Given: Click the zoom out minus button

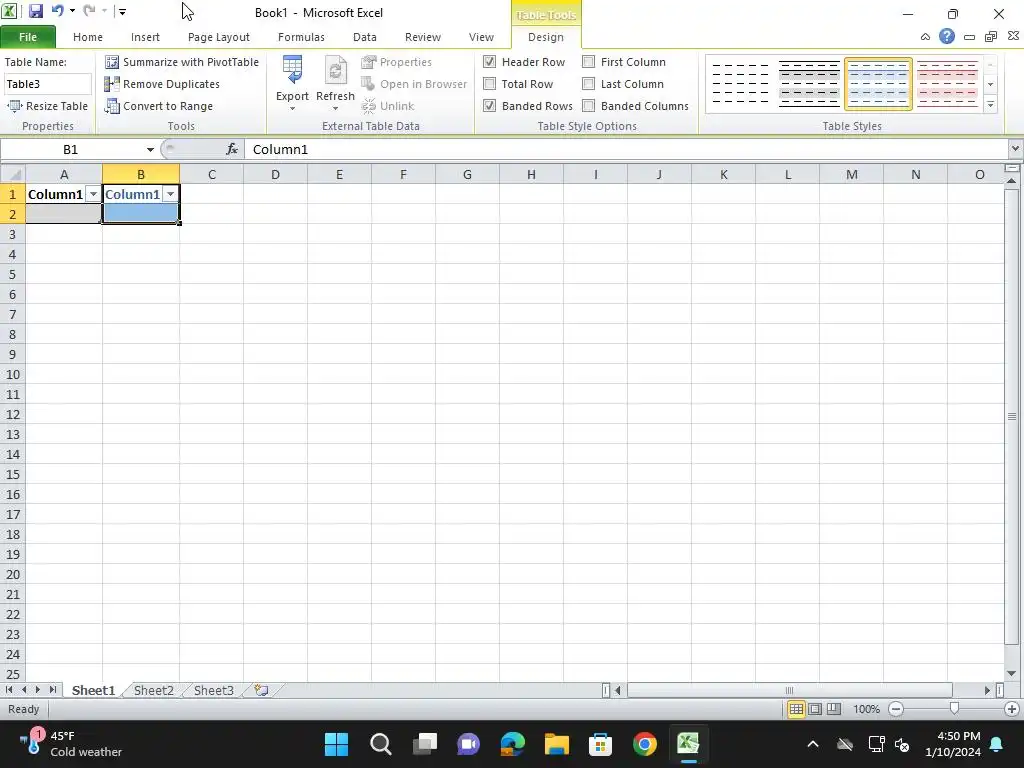Looking at the screenshot, I should pyautogui.click(x=896, y=709).
